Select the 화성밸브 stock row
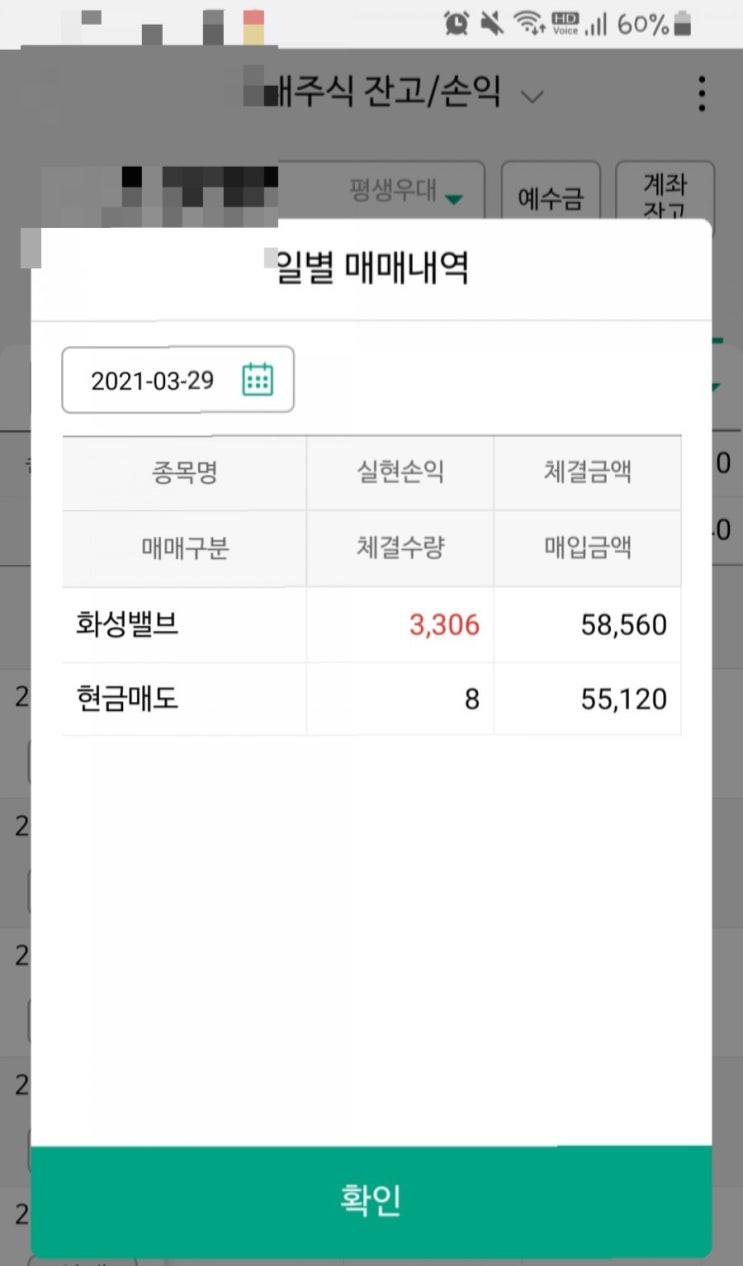The image size is (743, 1266). click(371, 626)
